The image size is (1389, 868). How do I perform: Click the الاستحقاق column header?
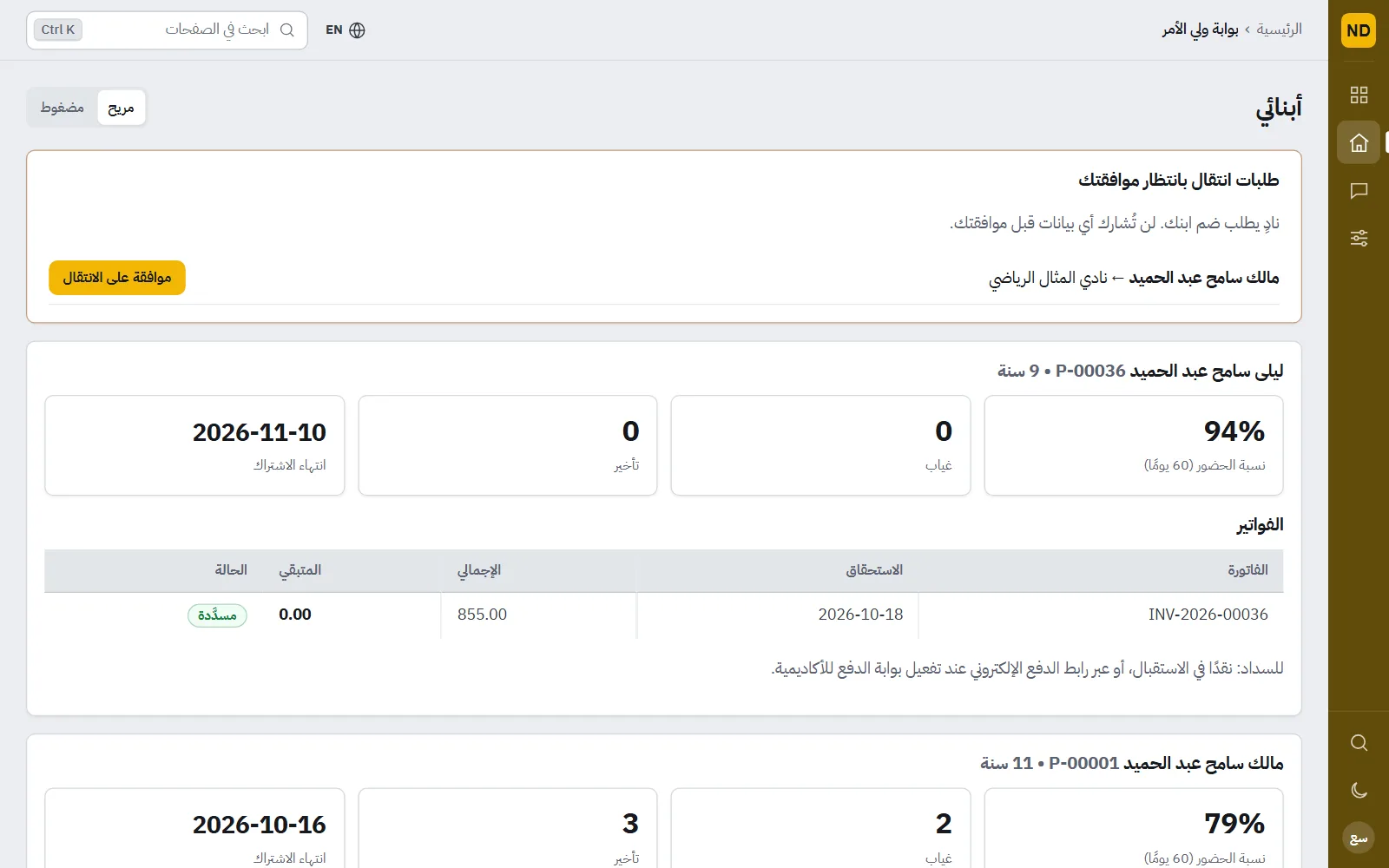point(874,570)
